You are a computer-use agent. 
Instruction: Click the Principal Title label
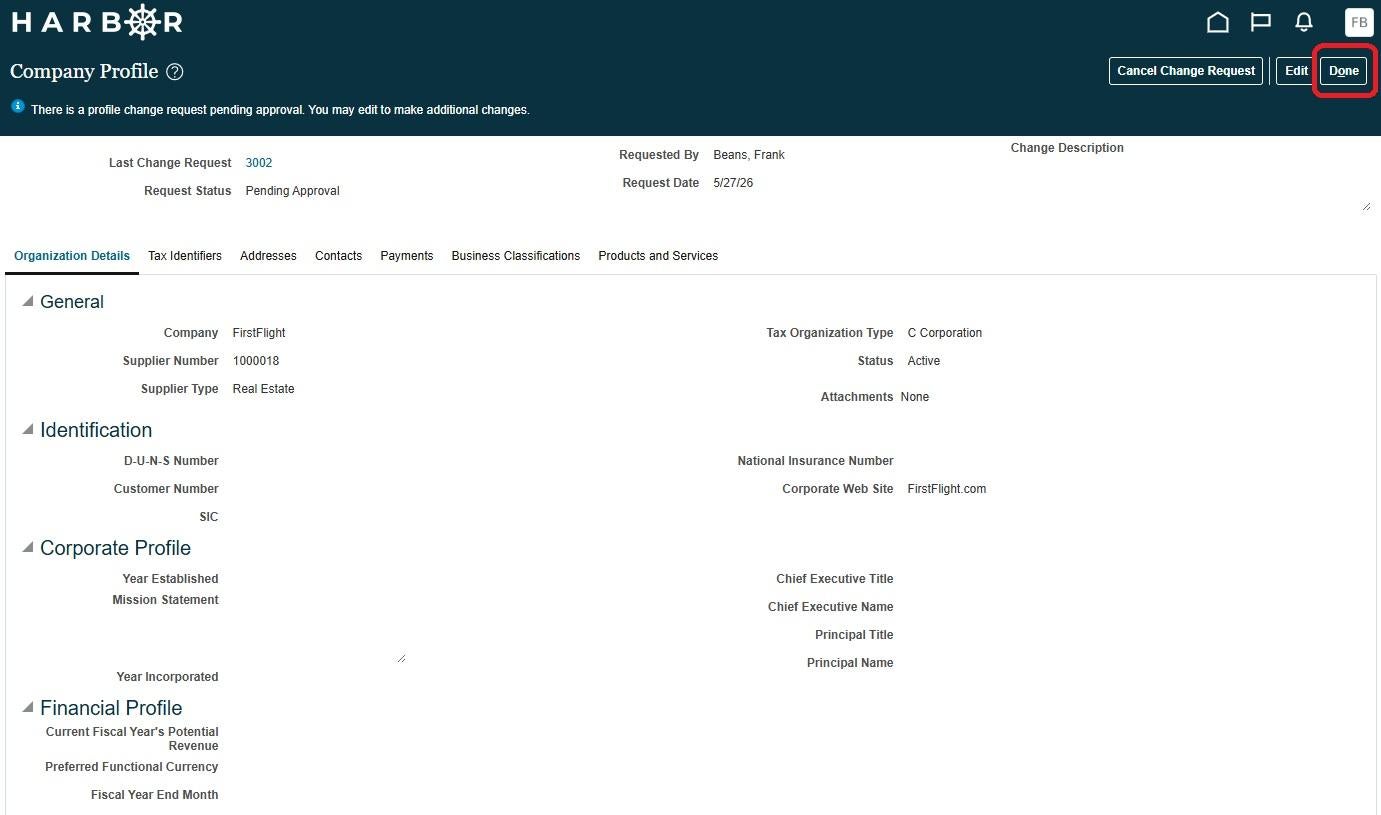[x=854, y=635]
